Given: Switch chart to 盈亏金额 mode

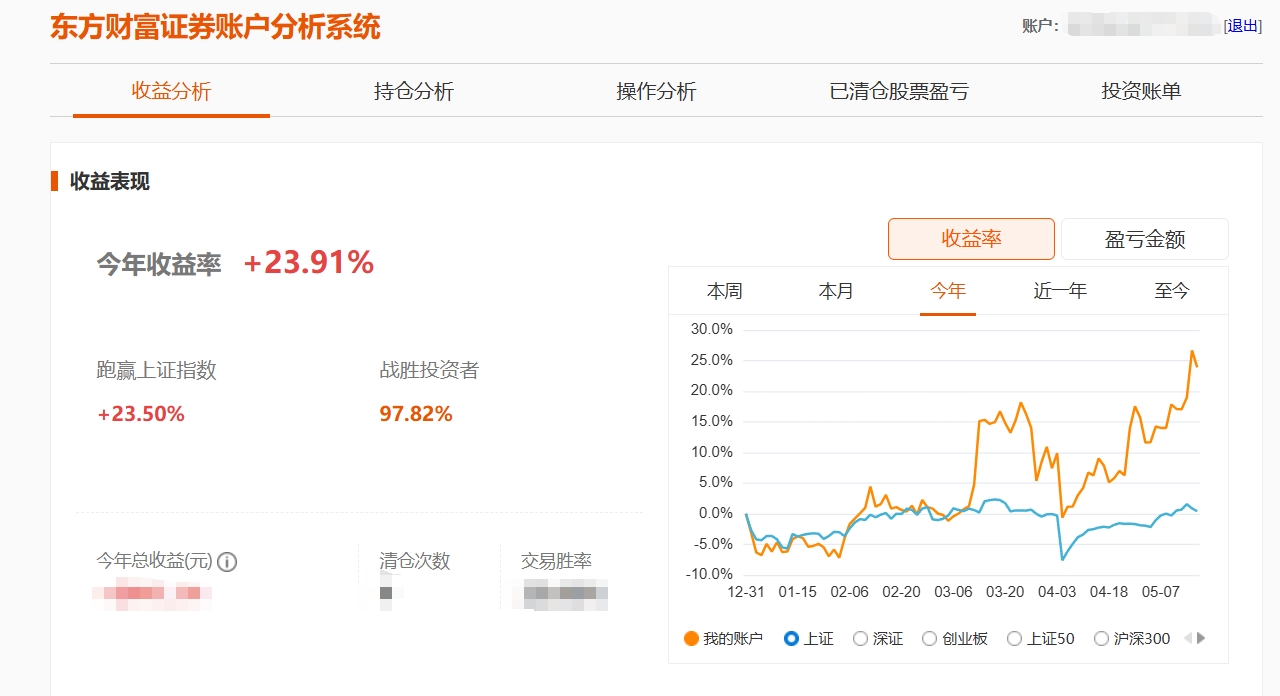Looking at the screenshot, I should 1145,239.
